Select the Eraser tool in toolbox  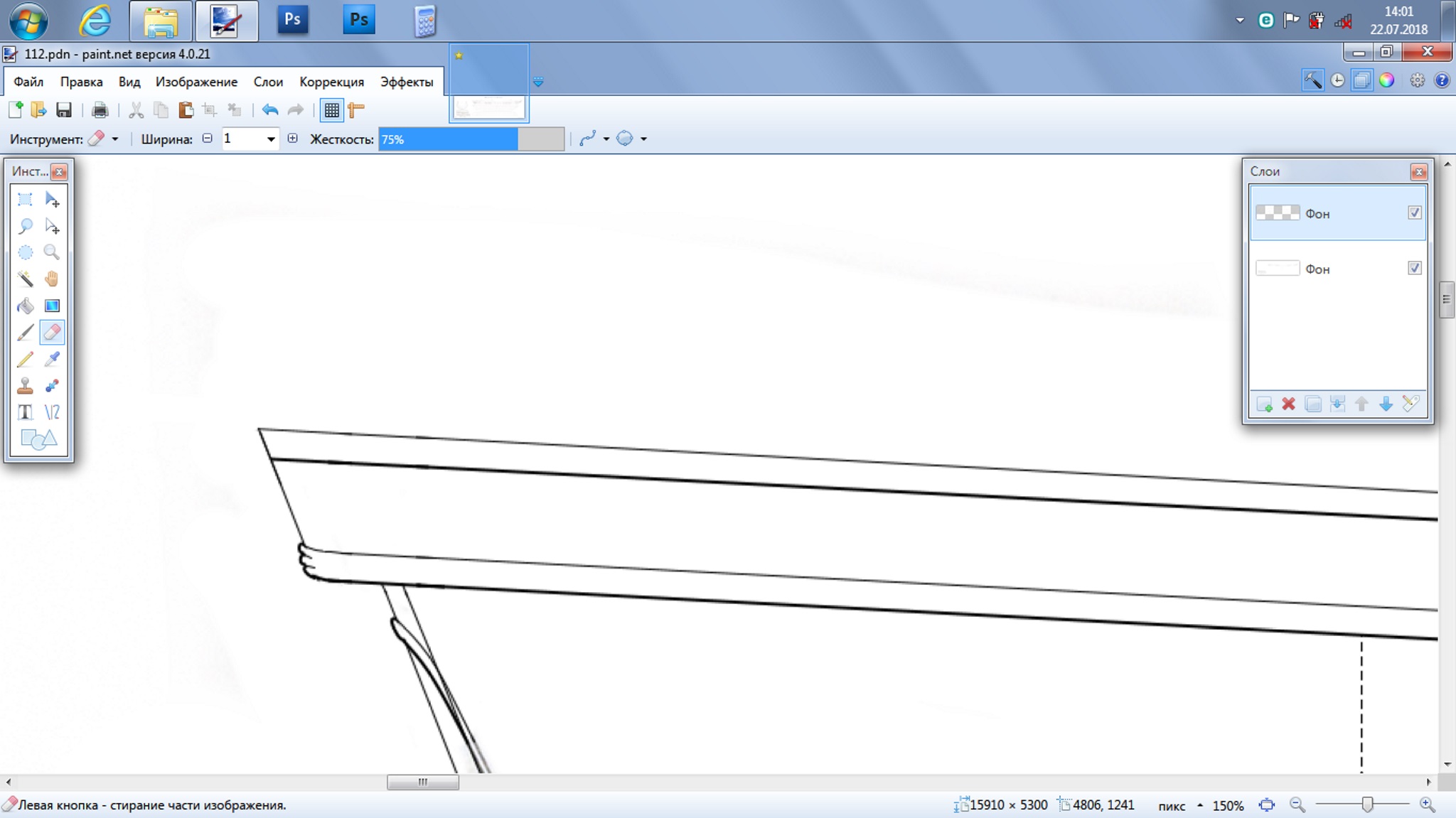click(x=52, y=332)
